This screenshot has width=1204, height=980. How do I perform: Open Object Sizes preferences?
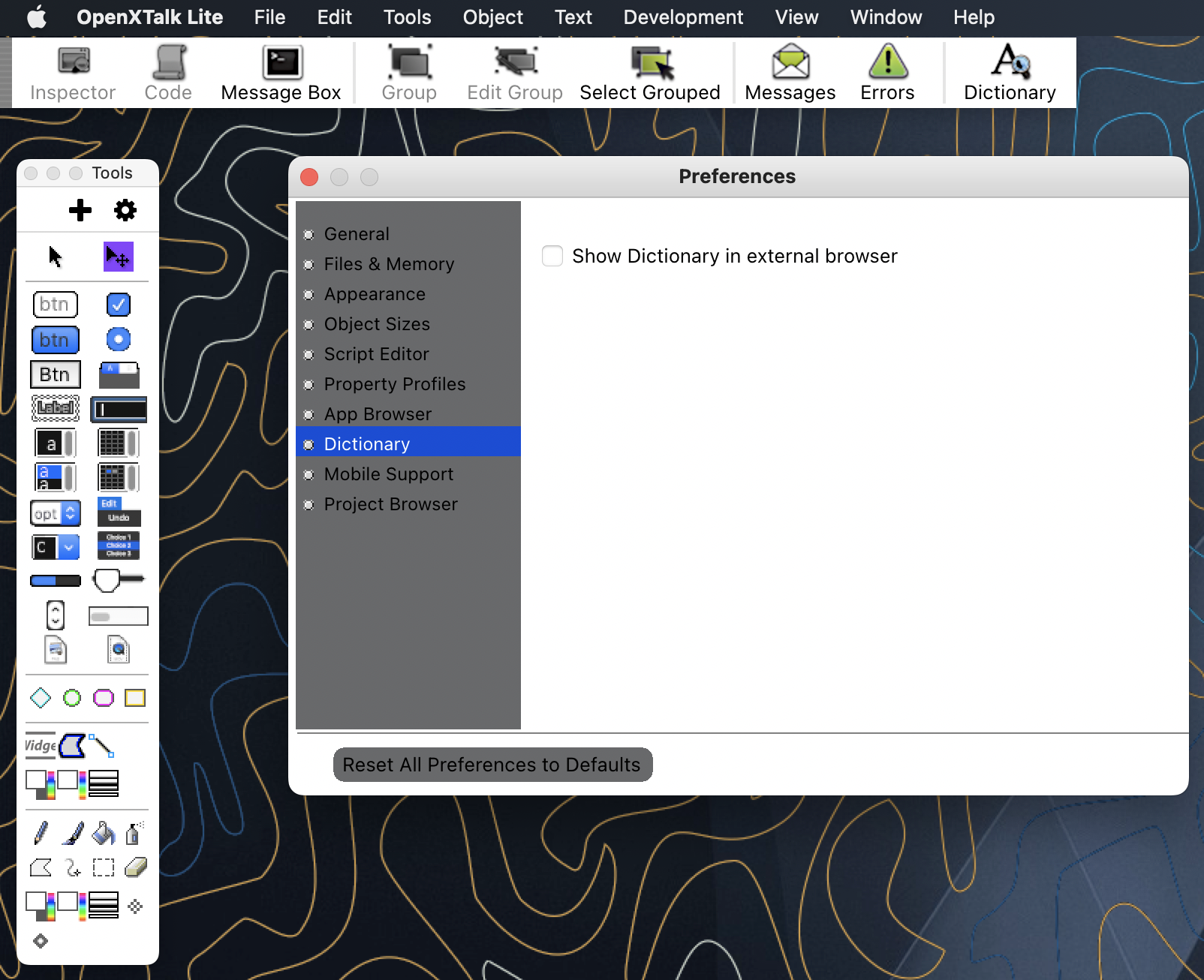point(408,324)
